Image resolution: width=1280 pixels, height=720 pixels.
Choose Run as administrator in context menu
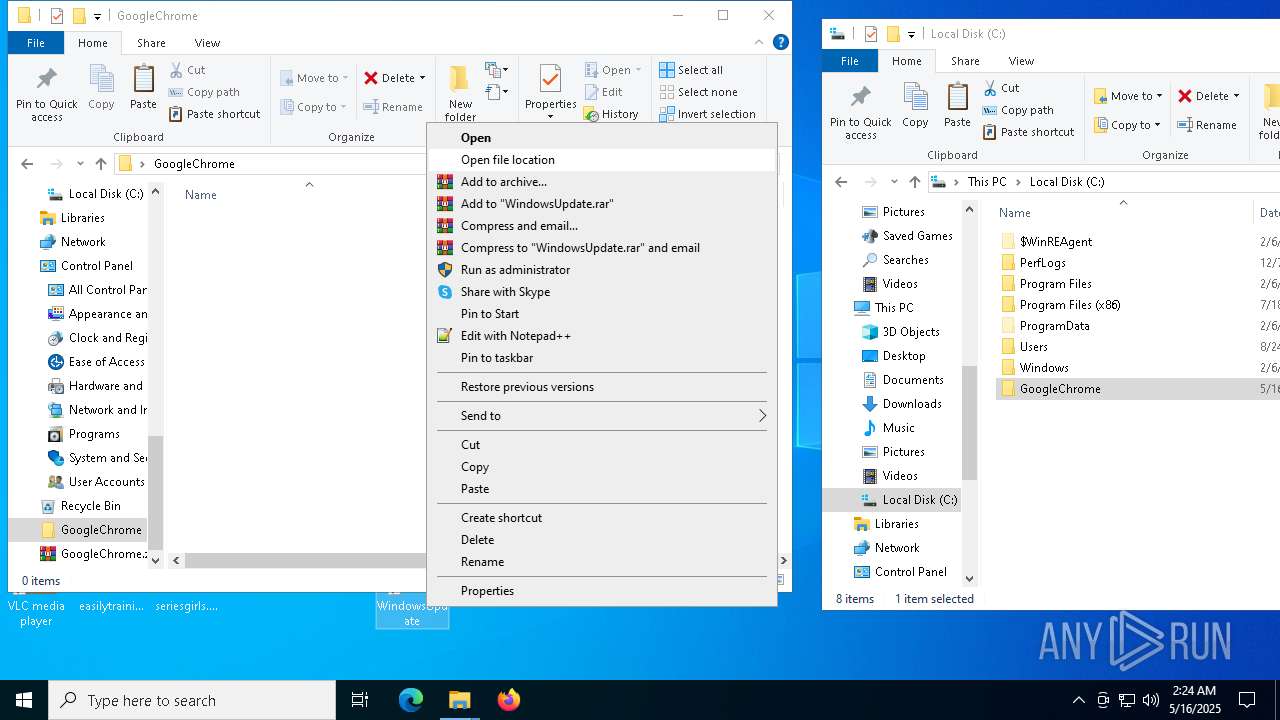point(602,270)
